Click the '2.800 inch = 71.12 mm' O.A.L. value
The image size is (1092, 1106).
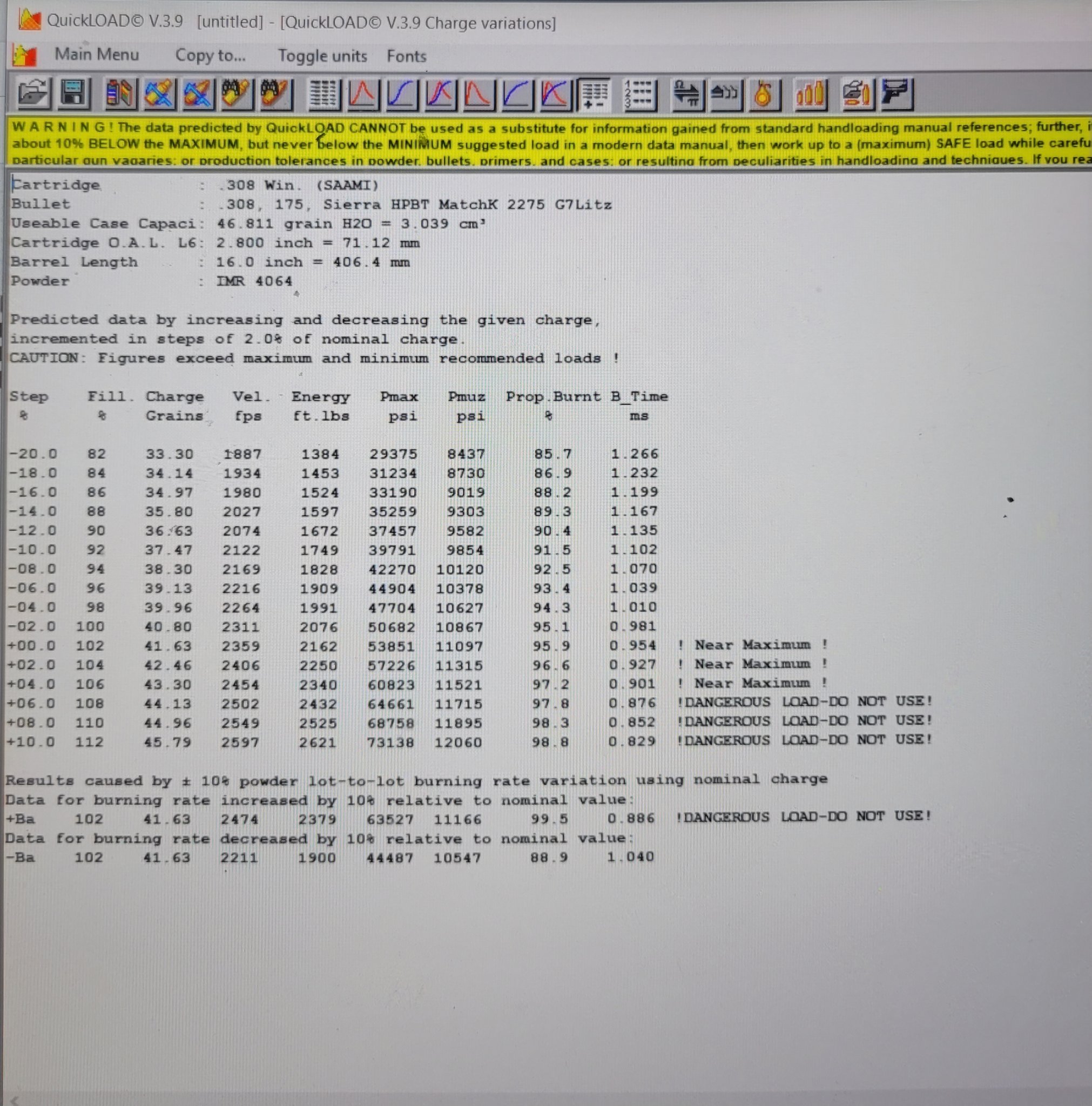318,242
